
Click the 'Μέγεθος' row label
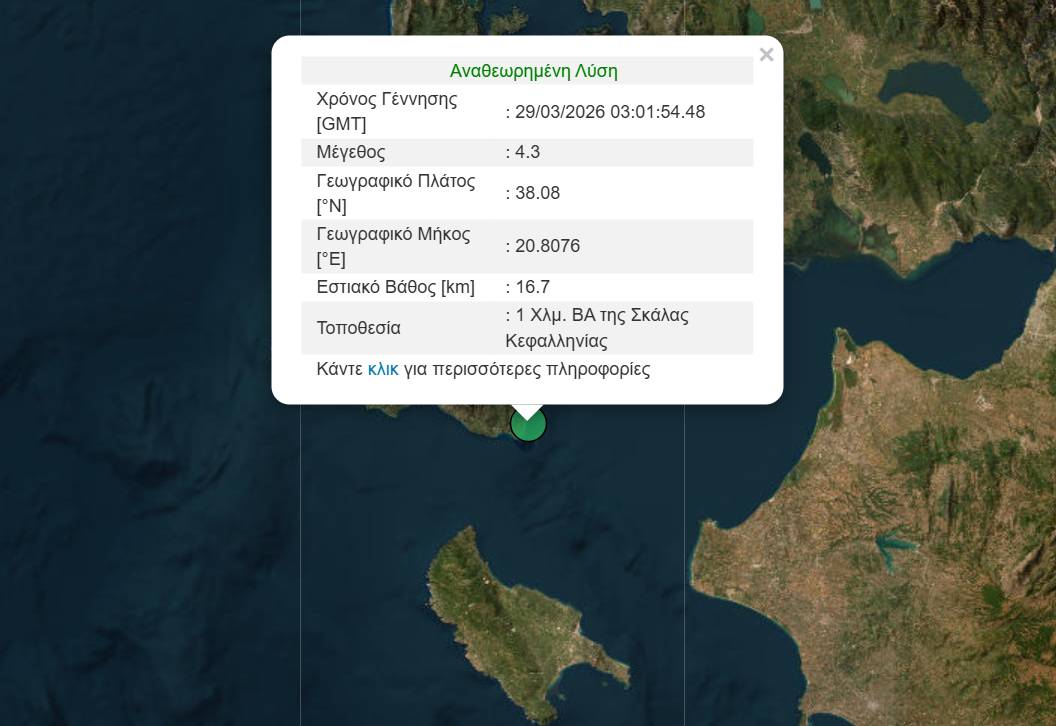point(351,152)
